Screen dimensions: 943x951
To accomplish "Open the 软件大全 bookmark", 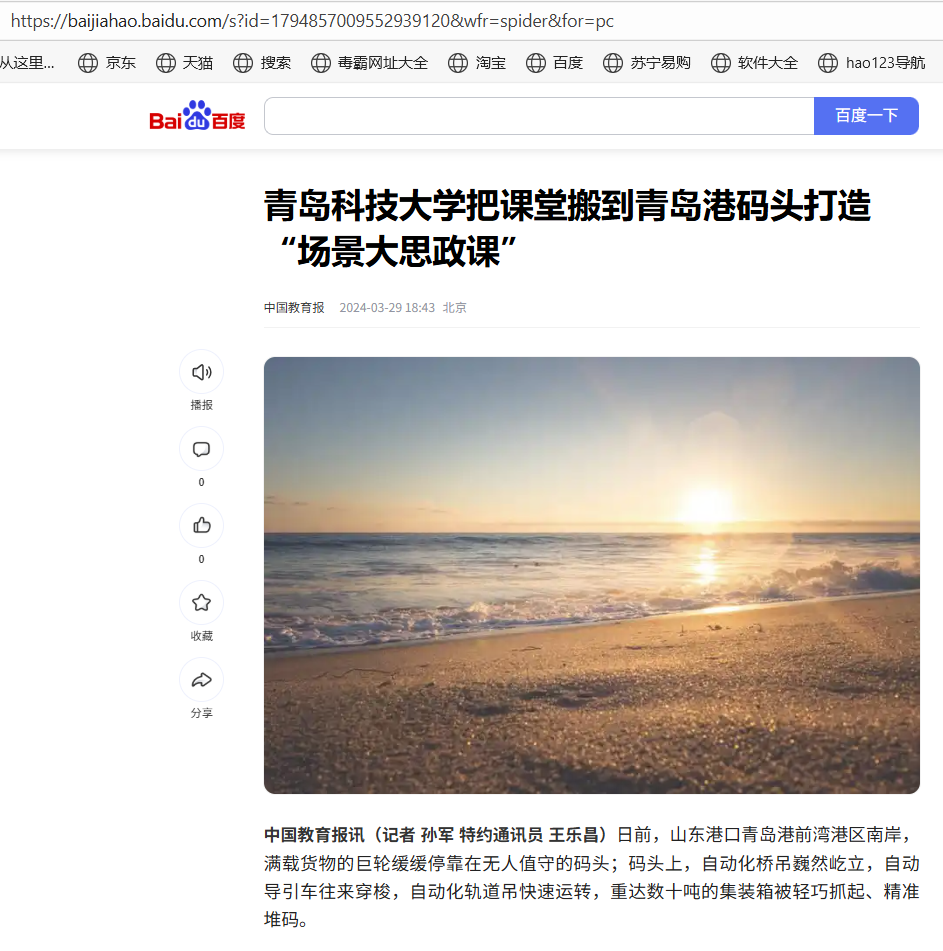I will coord(754,62).
